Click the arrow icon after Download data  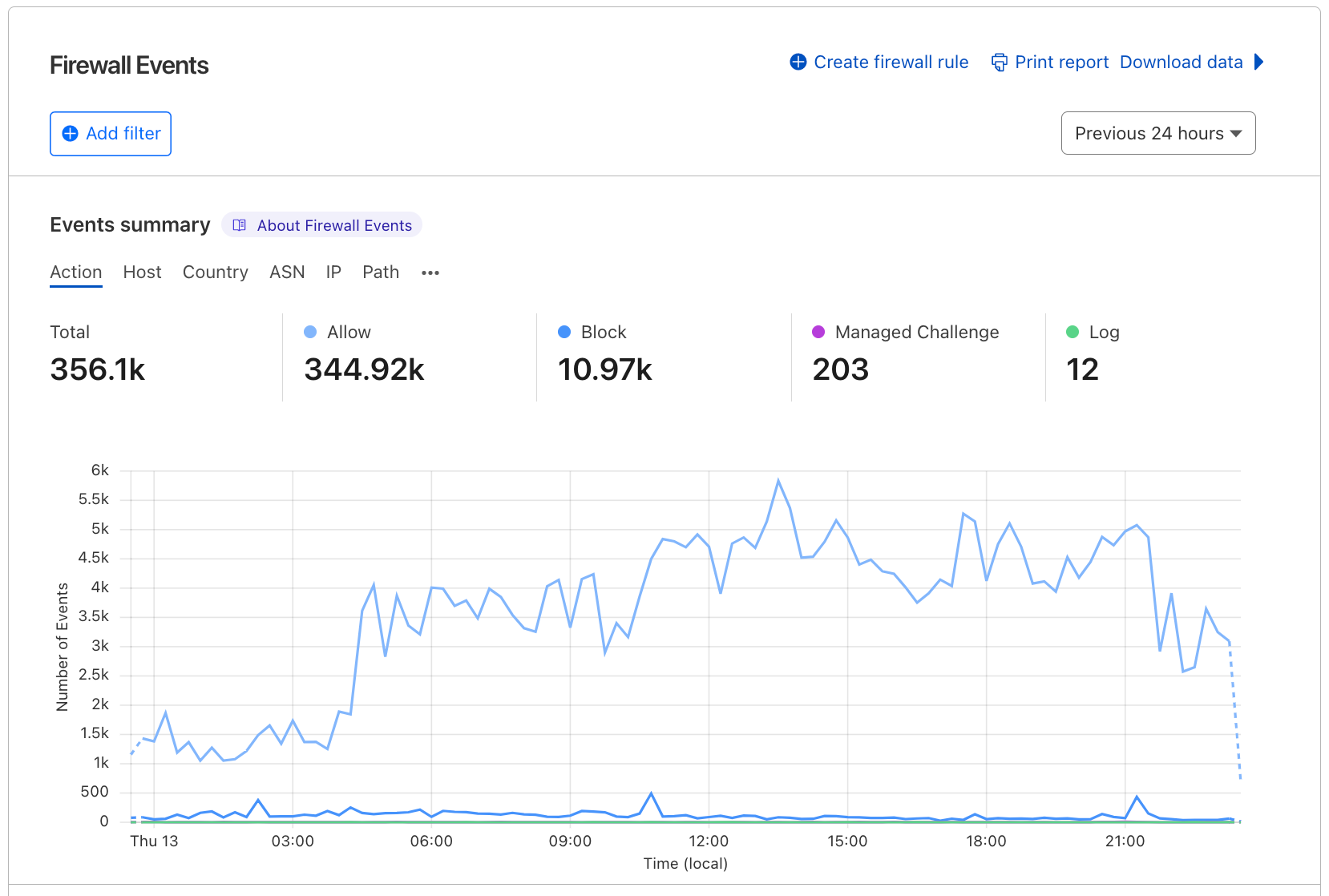[1259, 62]
